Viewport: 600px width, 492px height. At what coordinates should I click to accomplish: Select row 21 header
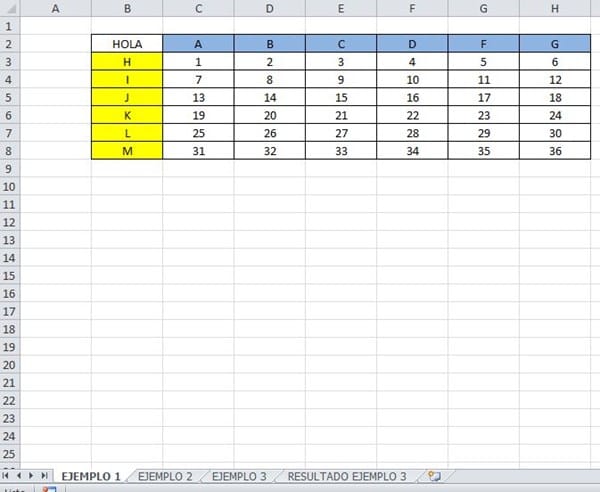pos(10,383)
